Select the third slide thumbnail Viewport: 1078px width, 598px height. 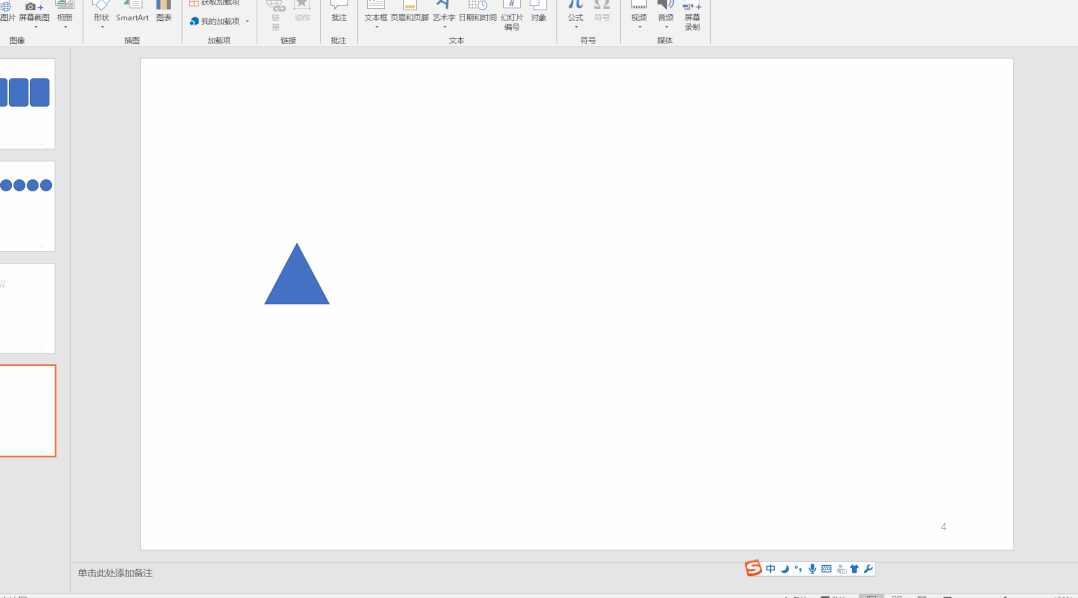coord(27,309)
